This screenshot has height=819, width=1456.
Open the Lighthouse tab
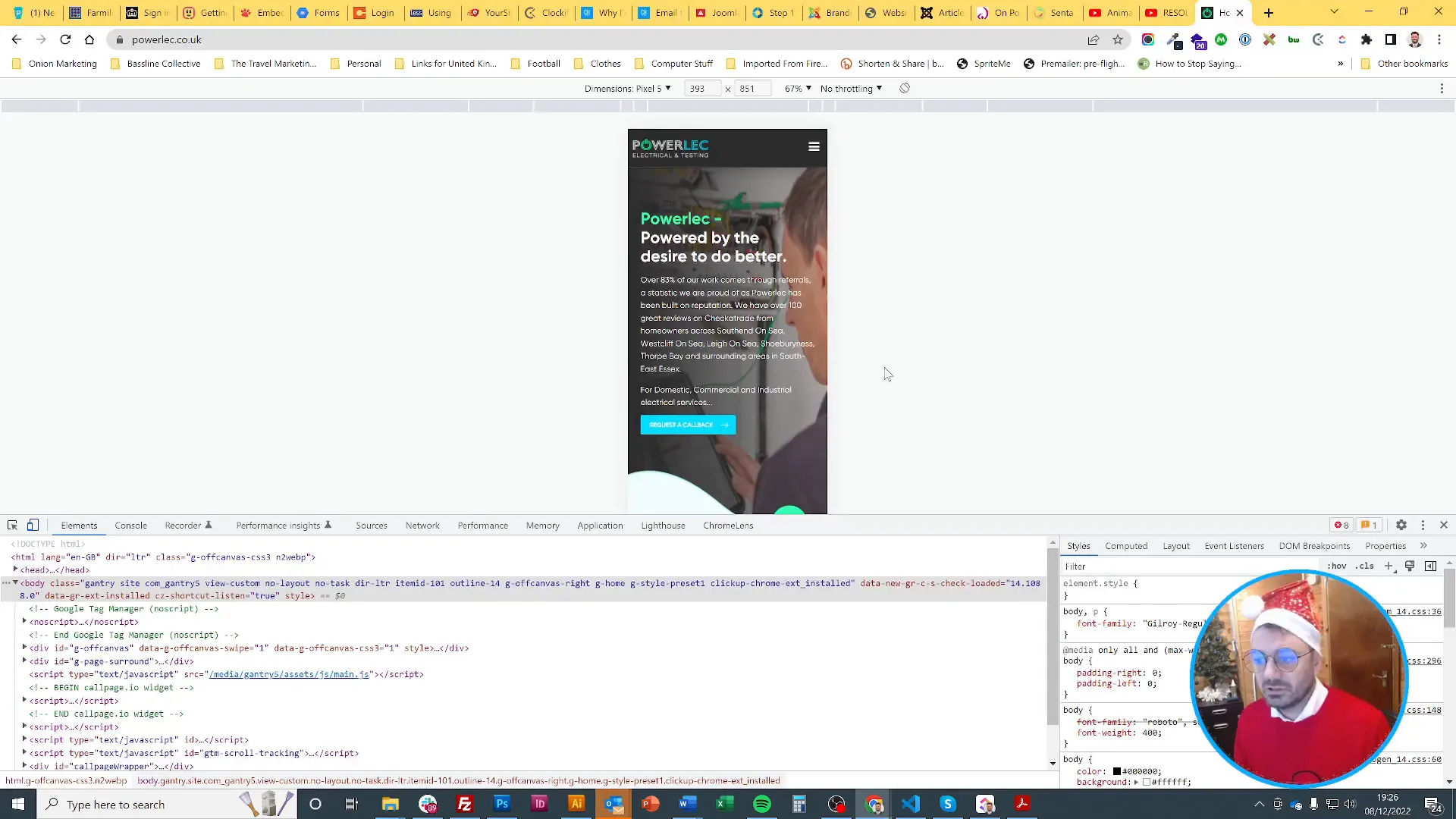[663, 525]
